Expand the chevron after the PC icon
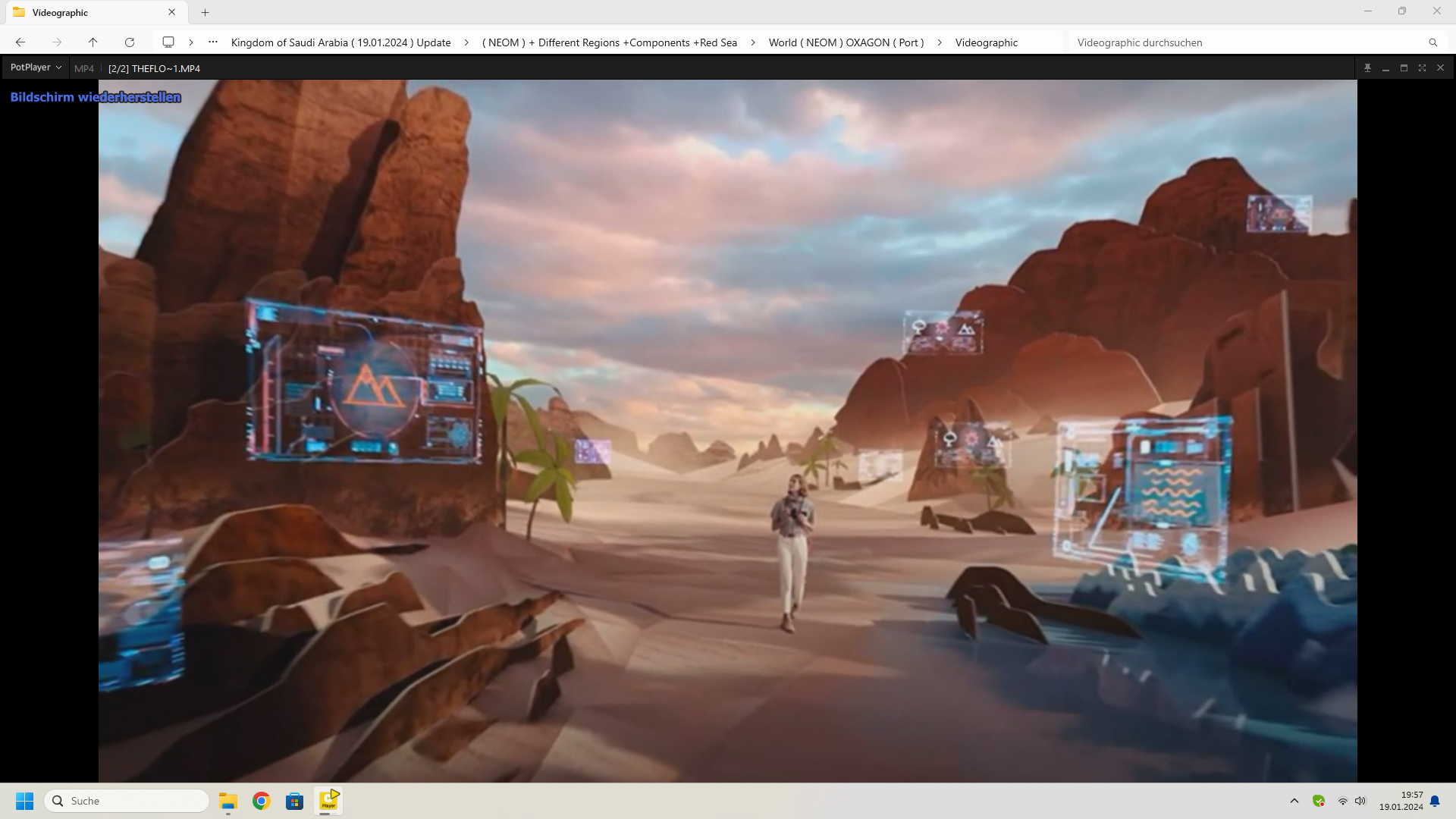The image size is (1456, 819). 191,42
